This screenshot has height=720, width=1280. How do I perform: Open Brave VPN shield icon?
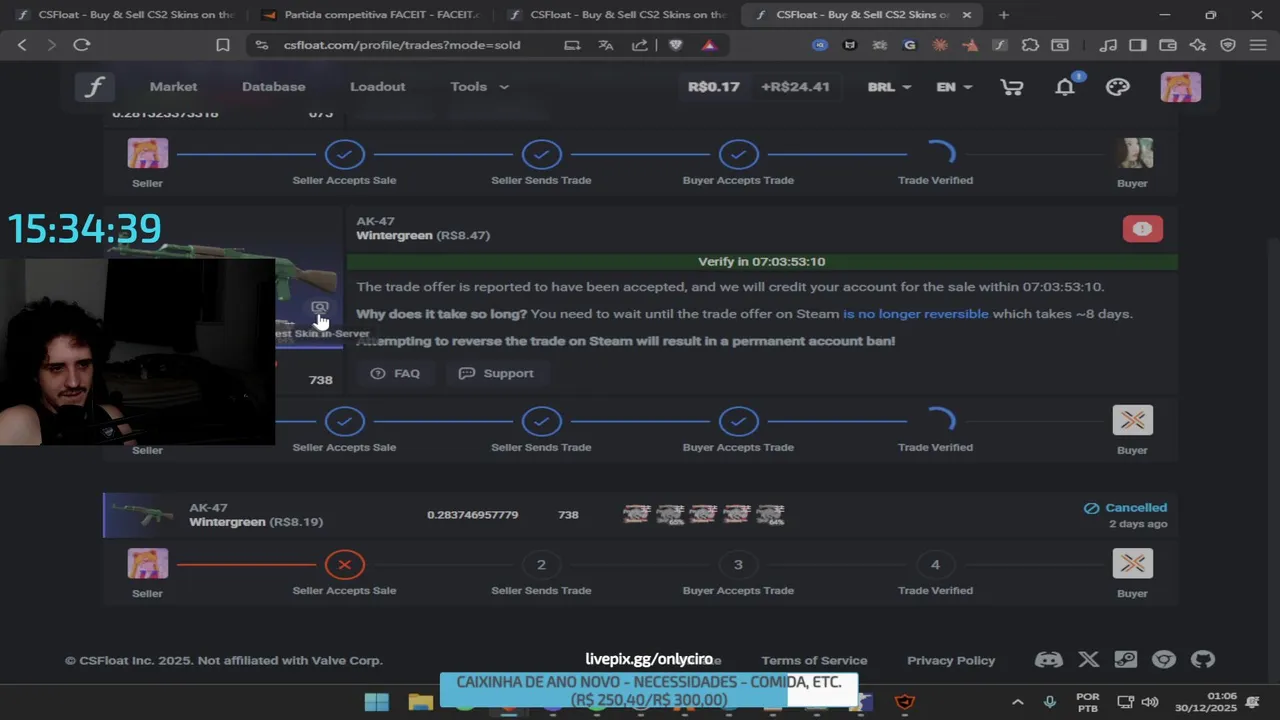point(1228,45)
